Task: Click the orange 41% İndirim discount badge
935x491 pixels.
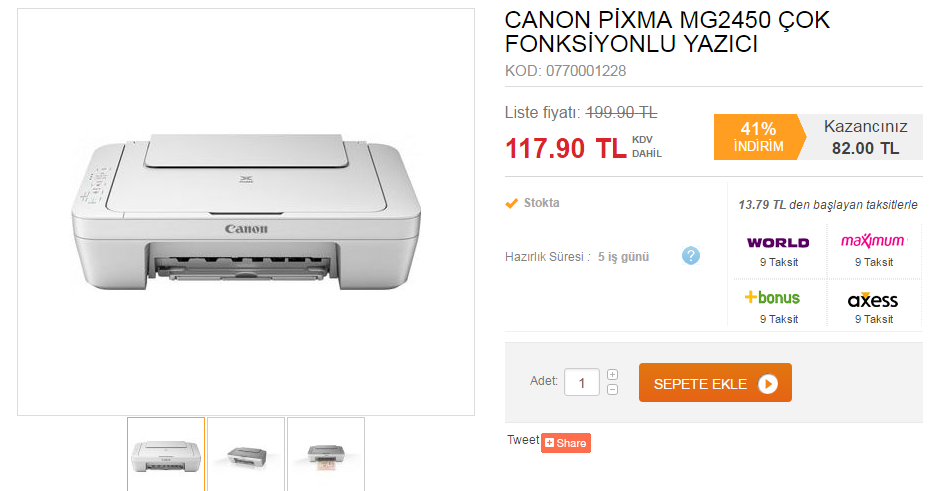Action: pyautogui.click(x=759, y=137)
